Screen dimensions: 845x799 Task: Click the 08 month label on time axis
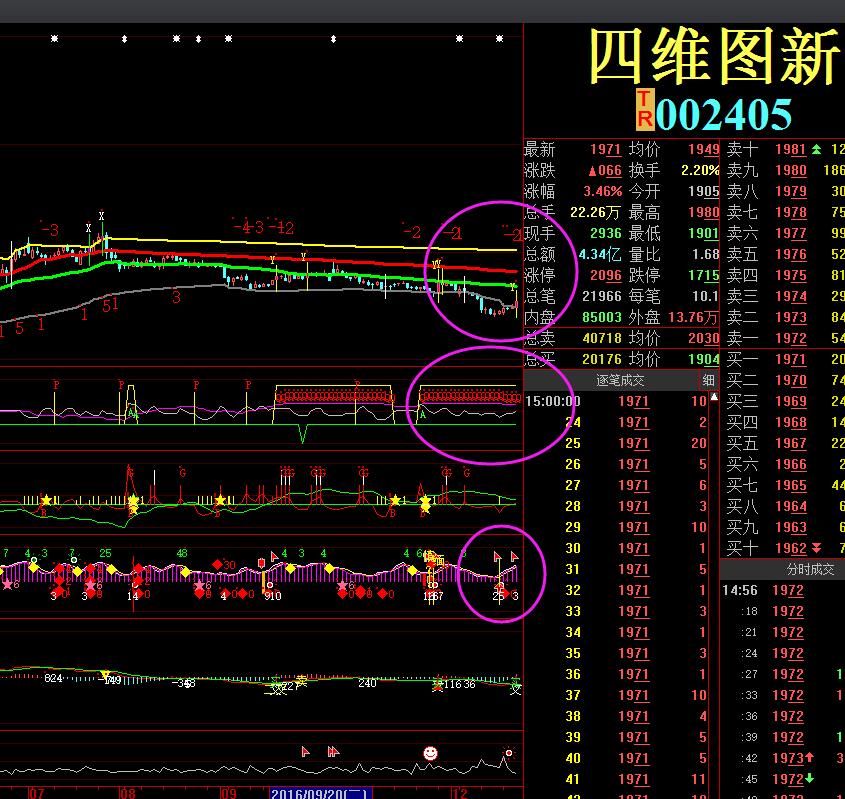[128, 793]
